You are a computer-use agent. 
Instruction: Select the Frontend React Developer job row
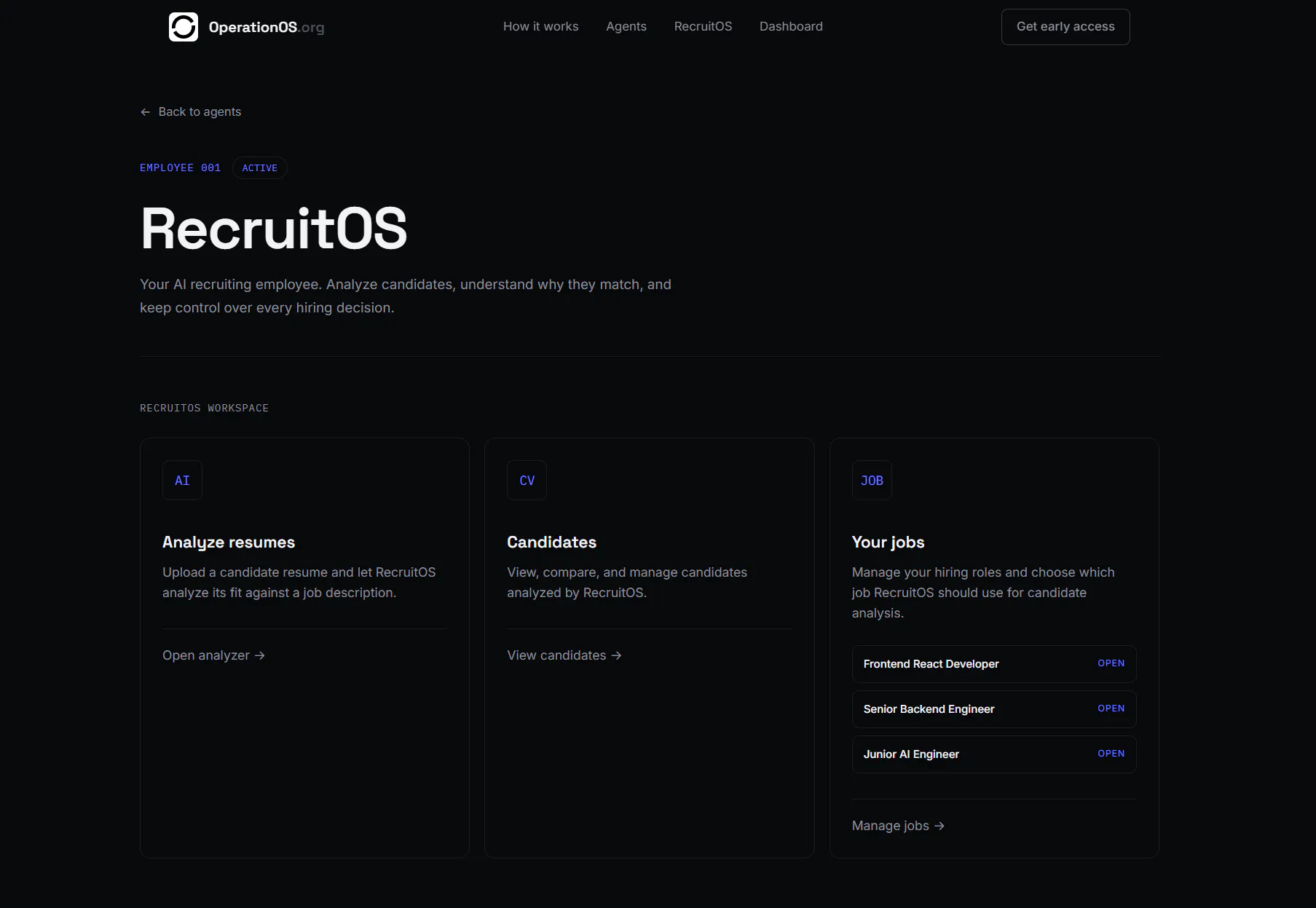[994, 664]
